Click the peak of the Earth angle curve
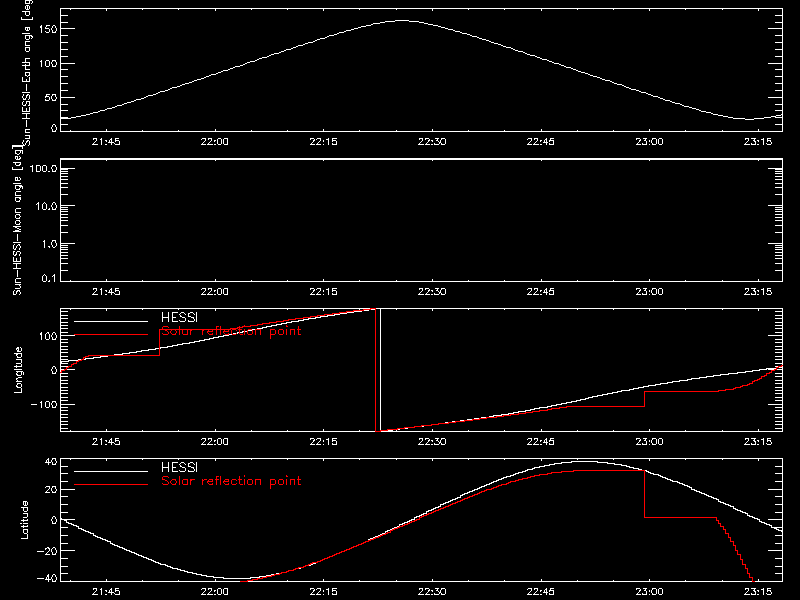Viewport: 800px width, 600px height. (403, 21)
